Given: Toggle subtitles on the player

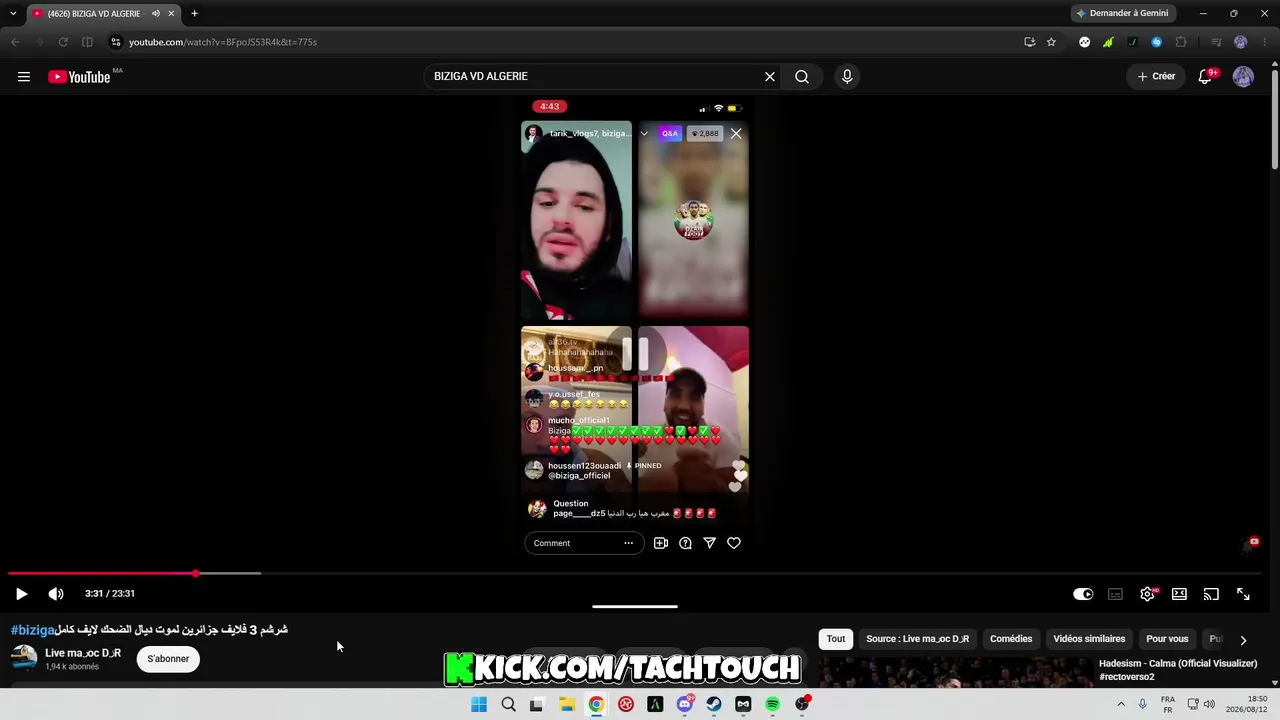Looking at the screenshot, I should tap(1115, 594).
